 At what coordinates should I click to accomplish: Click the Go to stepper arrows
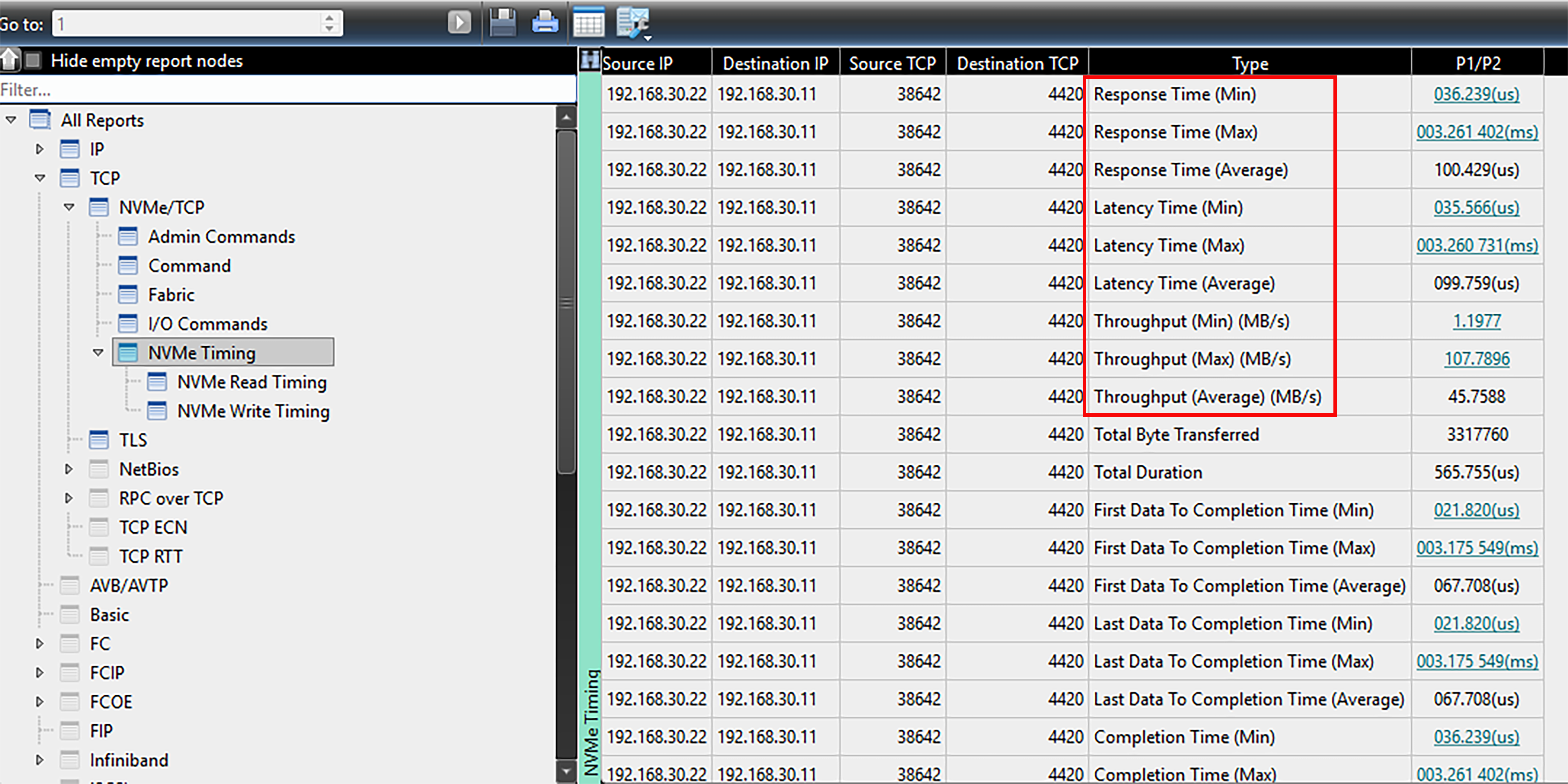tap(329, 23)
